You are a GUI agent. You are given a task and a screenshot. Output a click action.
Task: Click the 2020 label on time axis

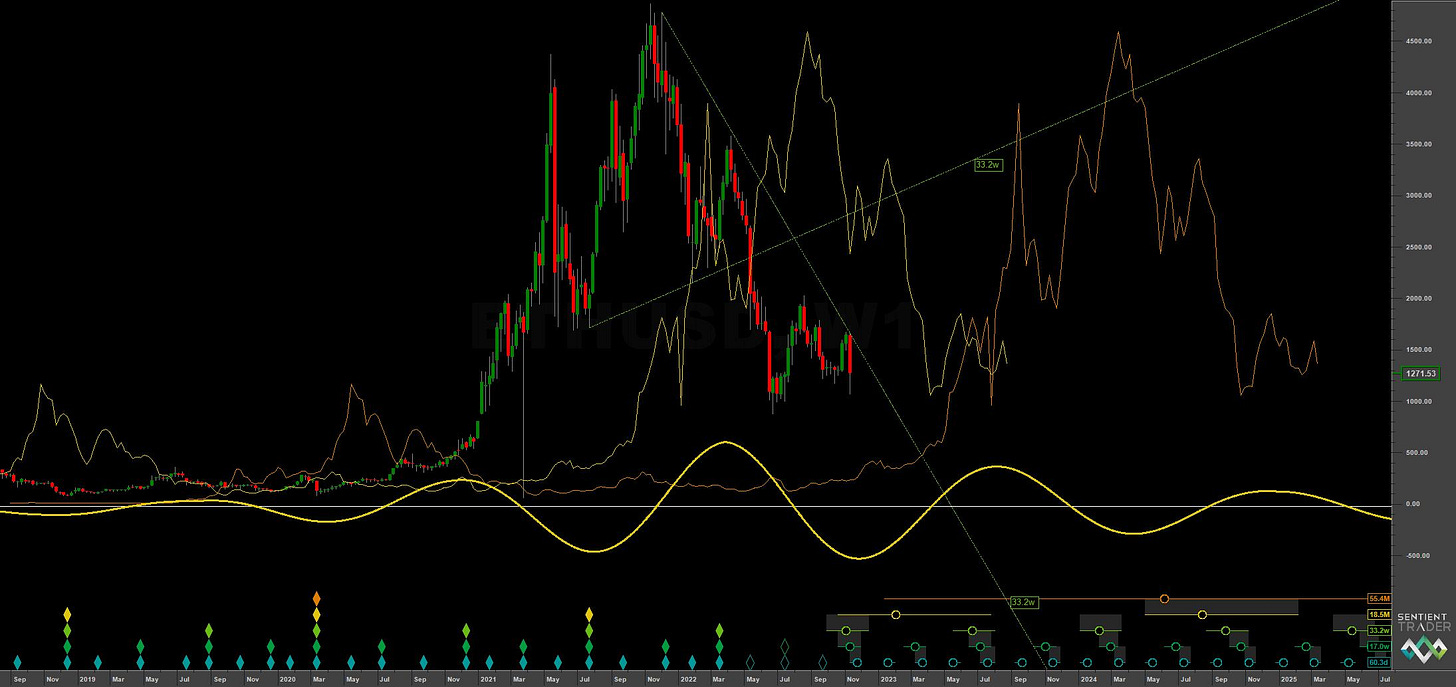click(287, 679)
